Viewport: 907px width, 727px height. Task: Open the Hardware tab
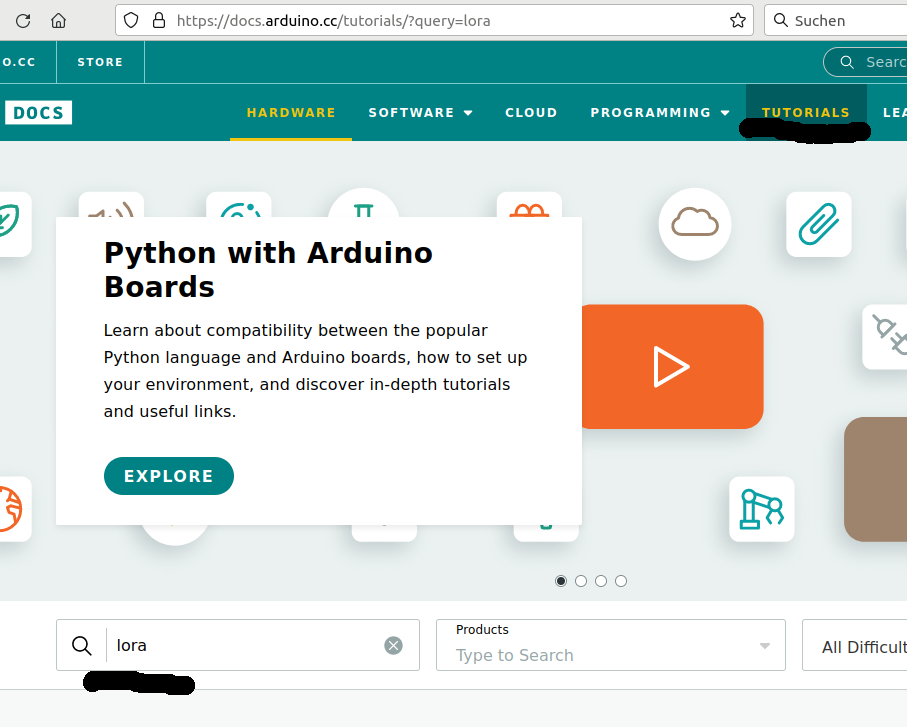pyautogui.click(x=291, y=112)
